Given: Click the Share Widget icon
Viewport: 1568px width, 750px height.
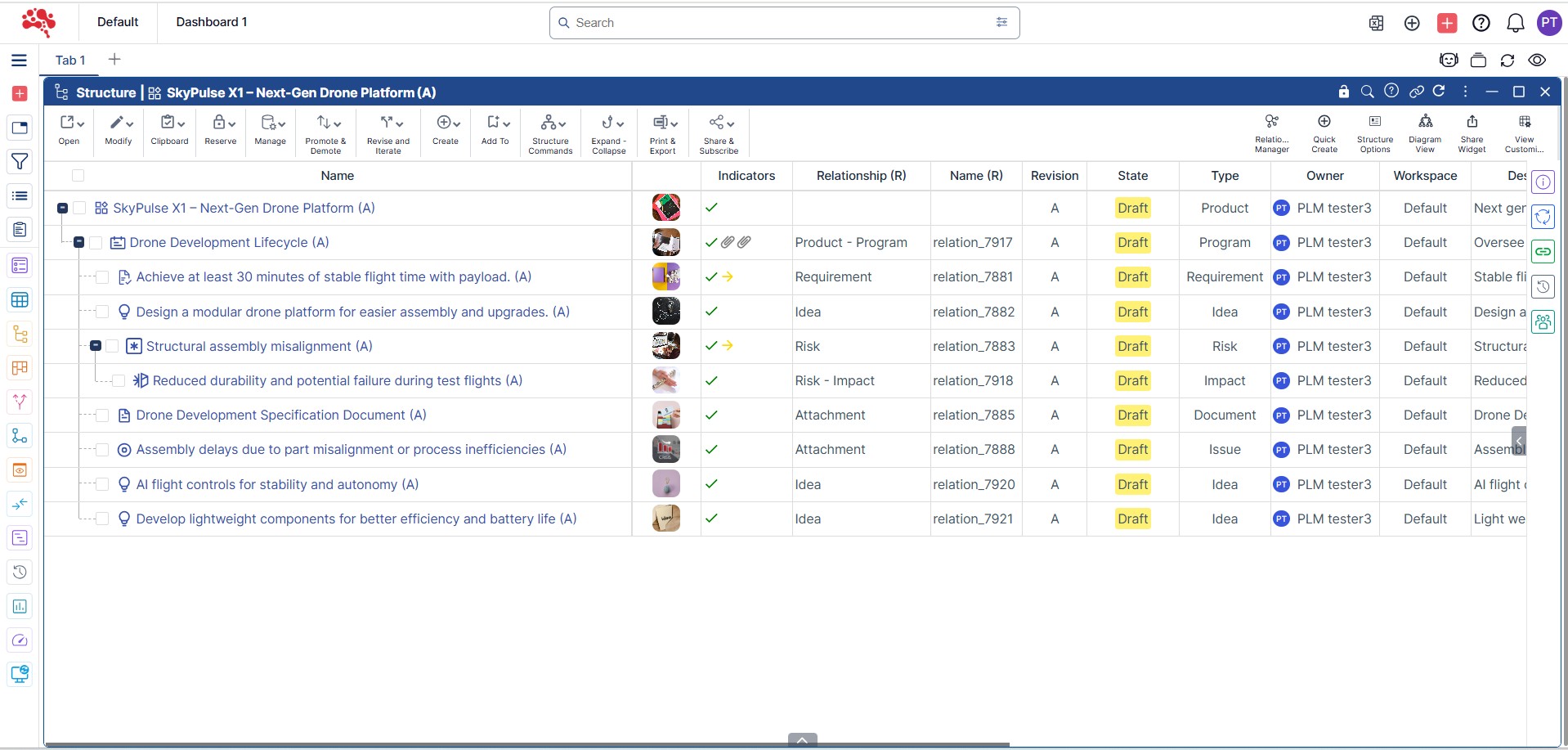Looking at the screenshot, I should coord(1471,132).
